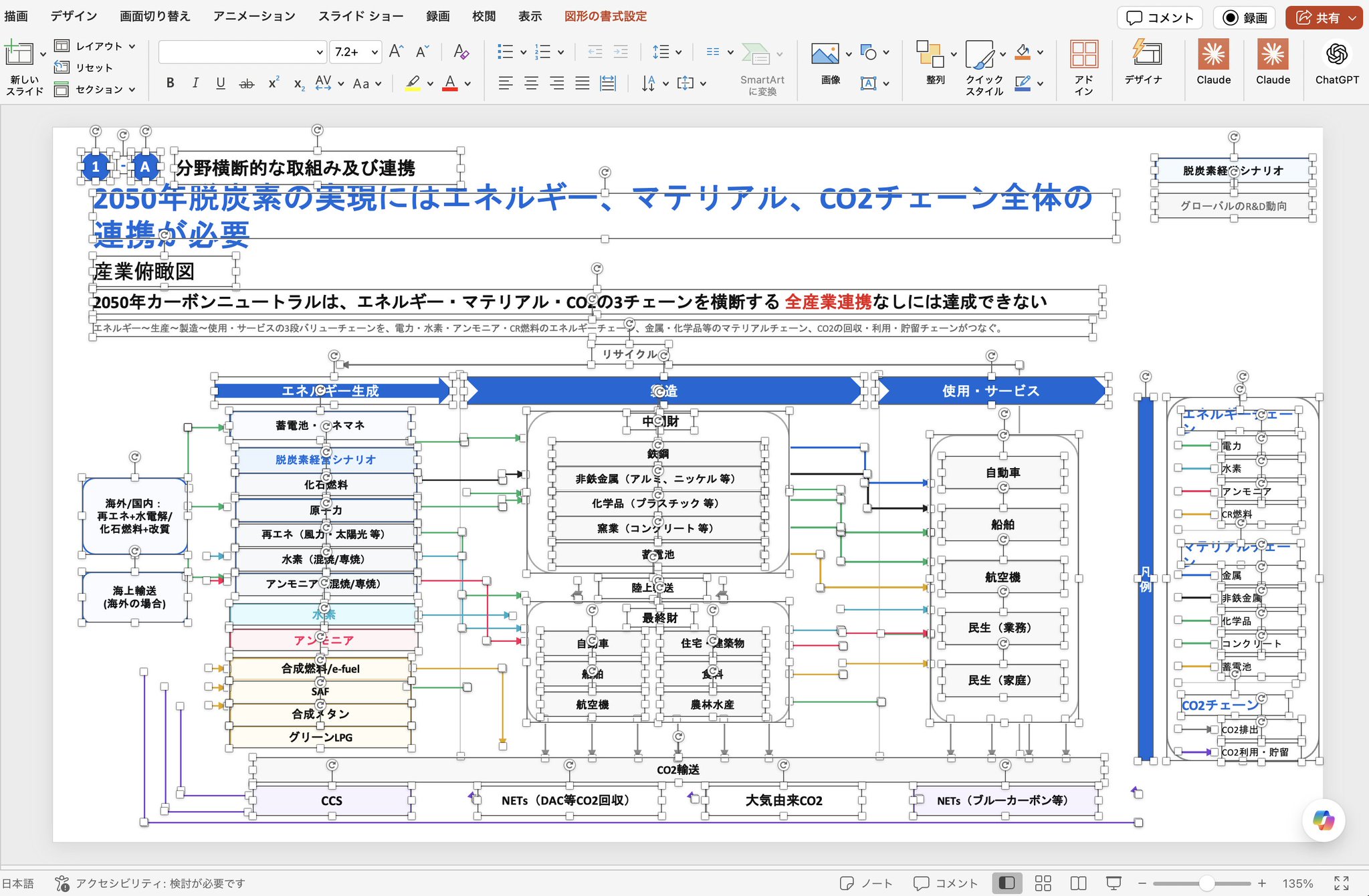Insert a picture with the 画像 icon
Image resolution: width=1369 pixels, height=896 pixels.
tap(825, 53)
